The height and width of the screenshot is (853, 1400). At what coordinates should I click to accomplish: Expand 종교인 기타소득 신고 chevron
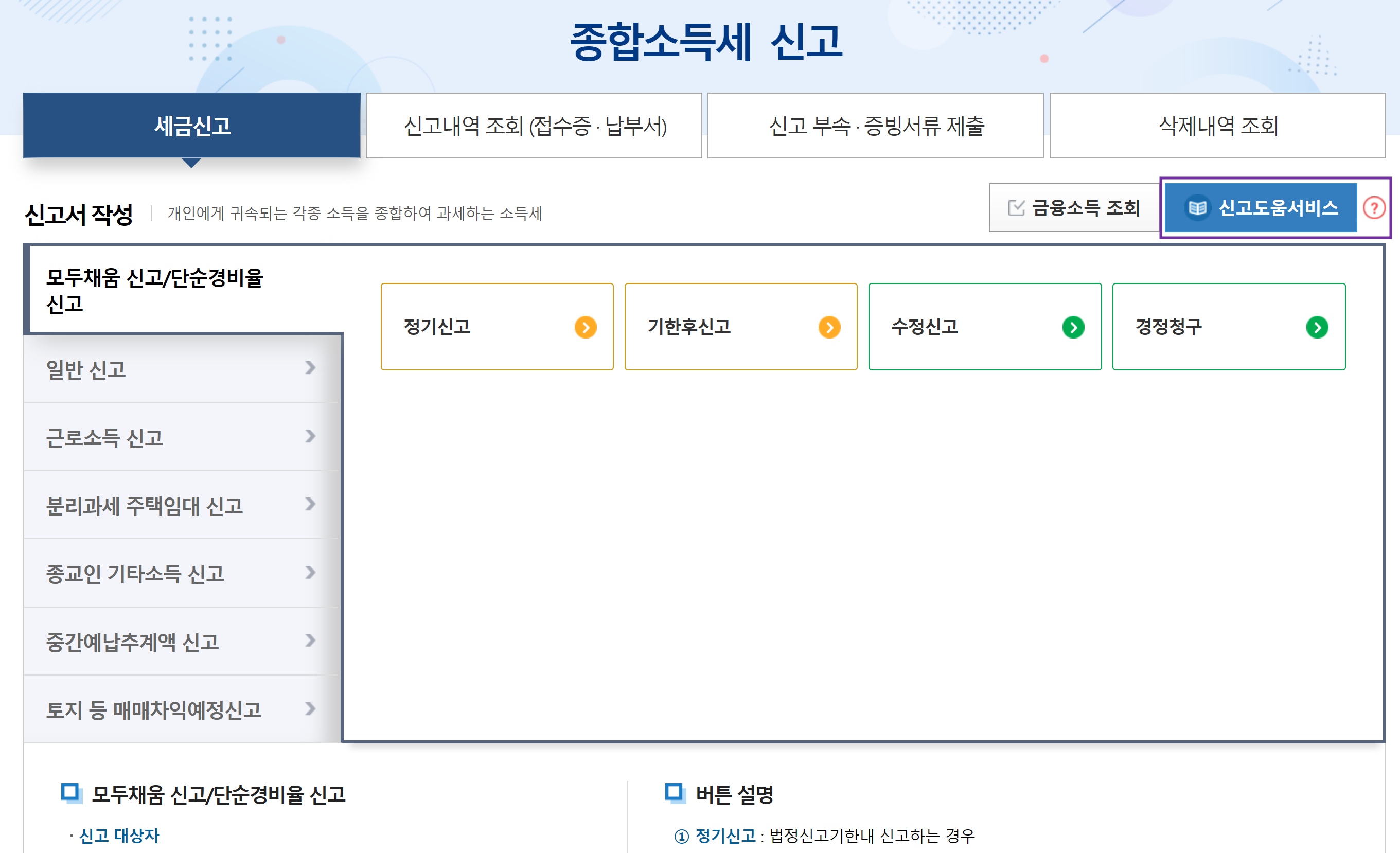pyautogui.click(x=310, y=573)
